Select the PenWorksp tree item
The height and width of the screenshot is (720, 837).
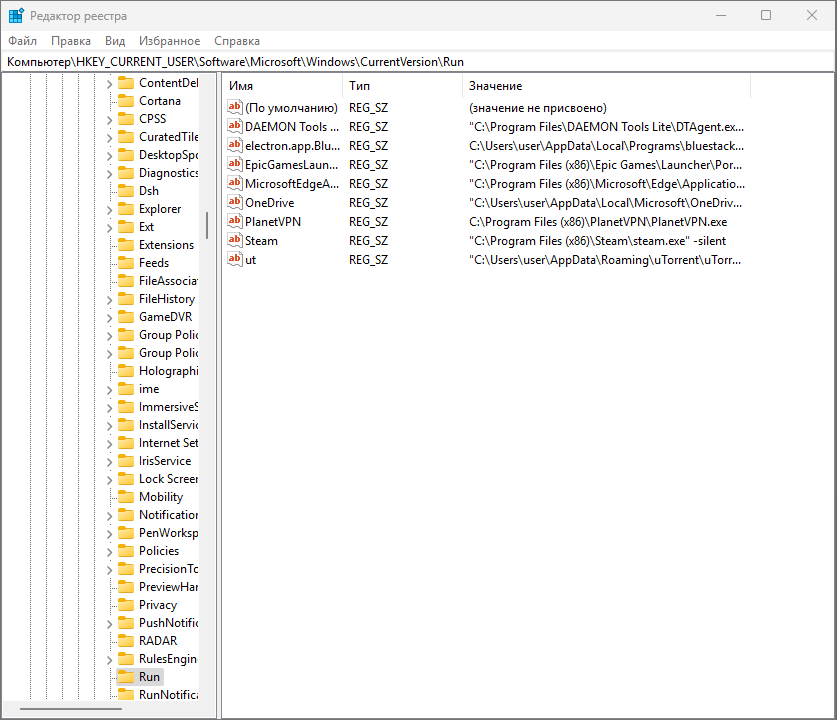168,533
